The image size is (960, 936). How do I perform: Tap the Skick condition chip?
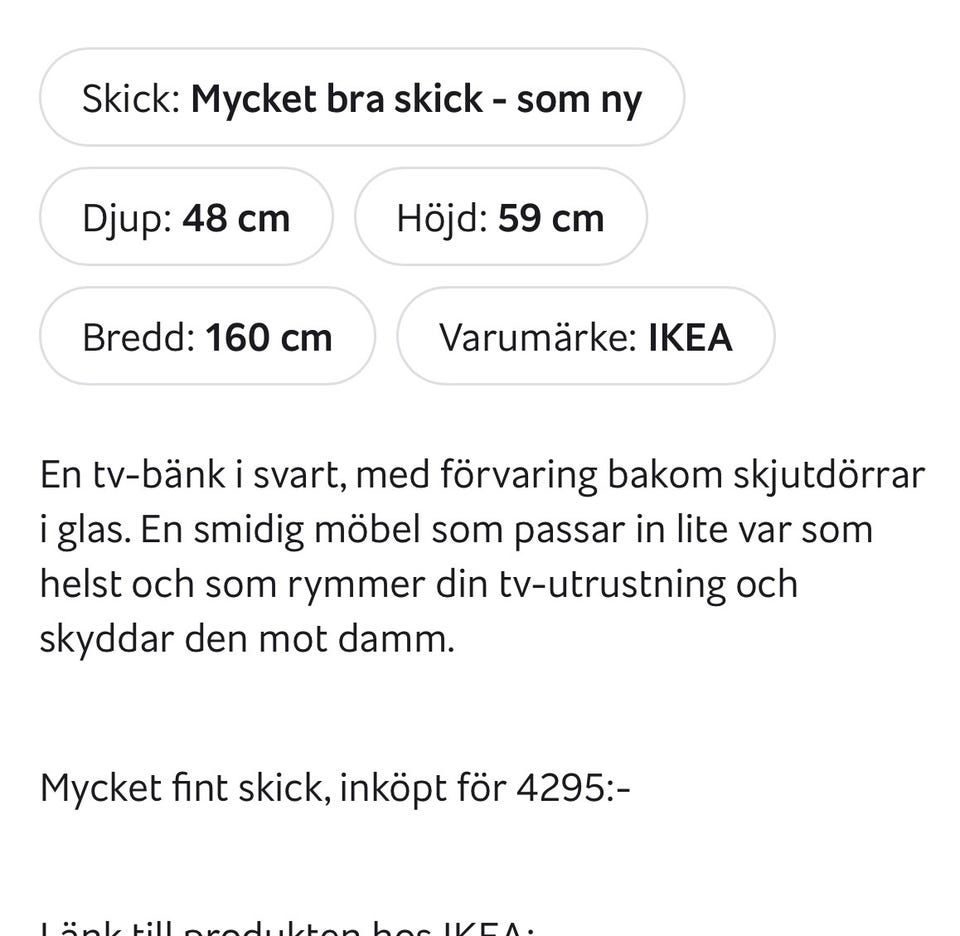362,97
